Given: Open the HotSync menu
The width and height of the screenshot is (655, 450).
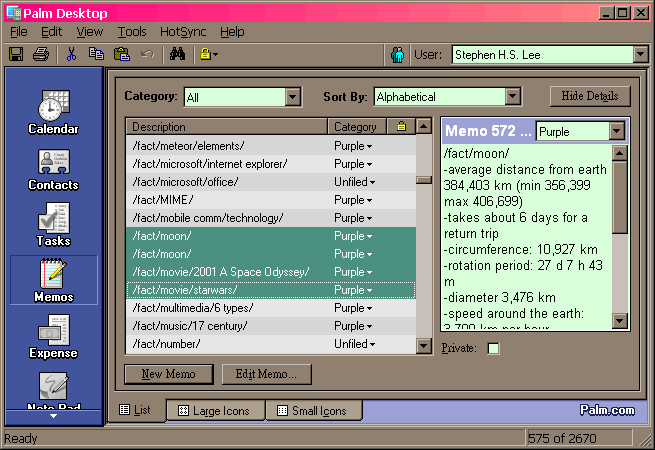Looking at the screenshot, I should [183, 32].
